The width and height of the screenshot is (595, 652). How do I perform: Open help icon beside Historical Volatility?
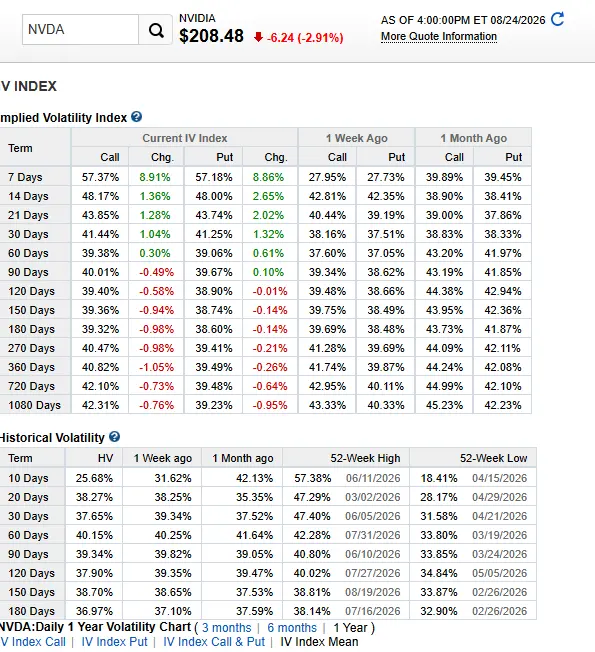tap(114, 437)
